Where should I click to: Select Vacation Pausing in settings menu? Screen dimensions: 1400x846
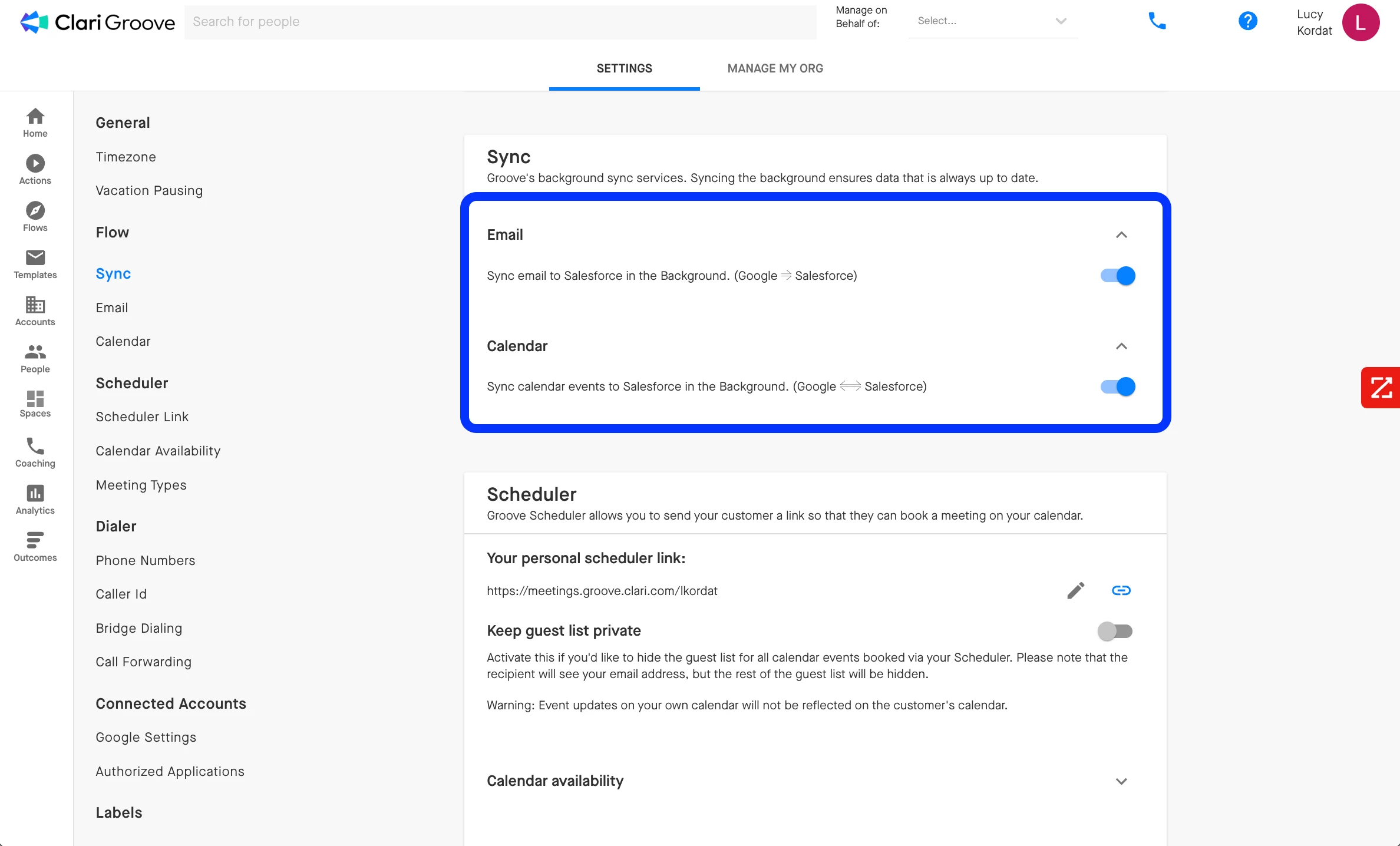pyautogui.click(x=149, y=190)
